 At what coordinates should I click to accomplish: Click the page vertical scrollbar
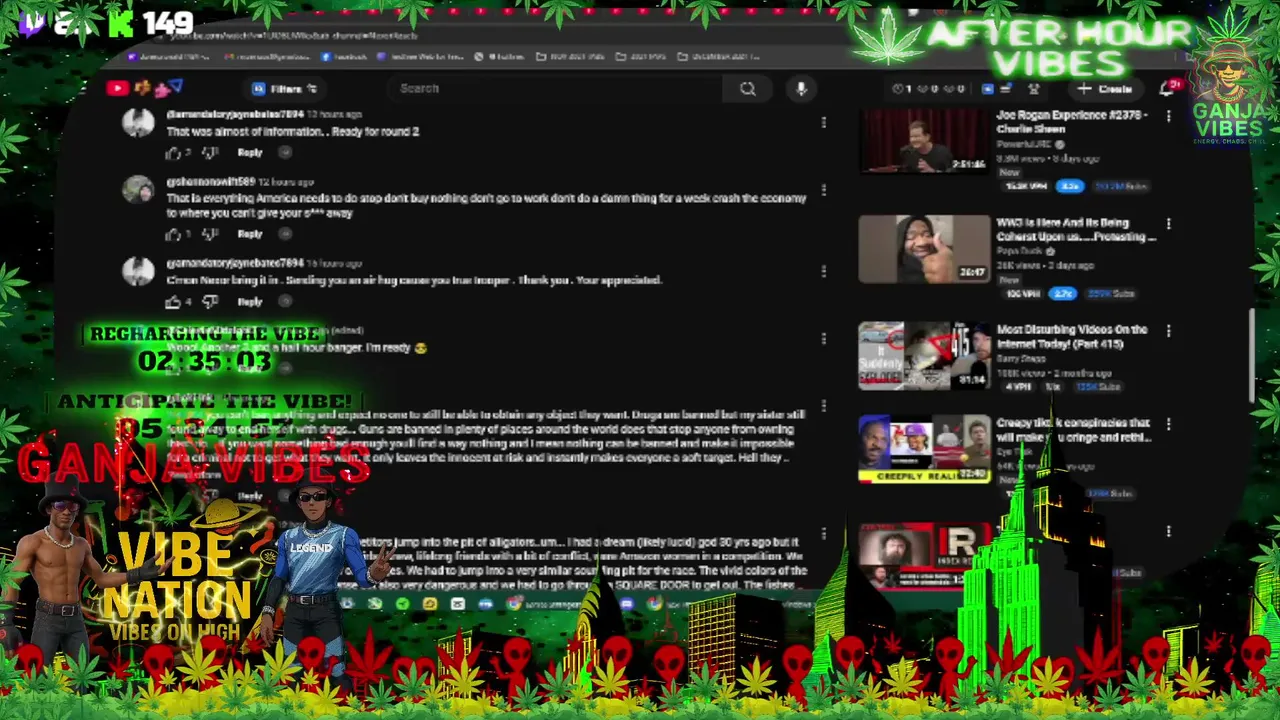(x=1251, y=355)
